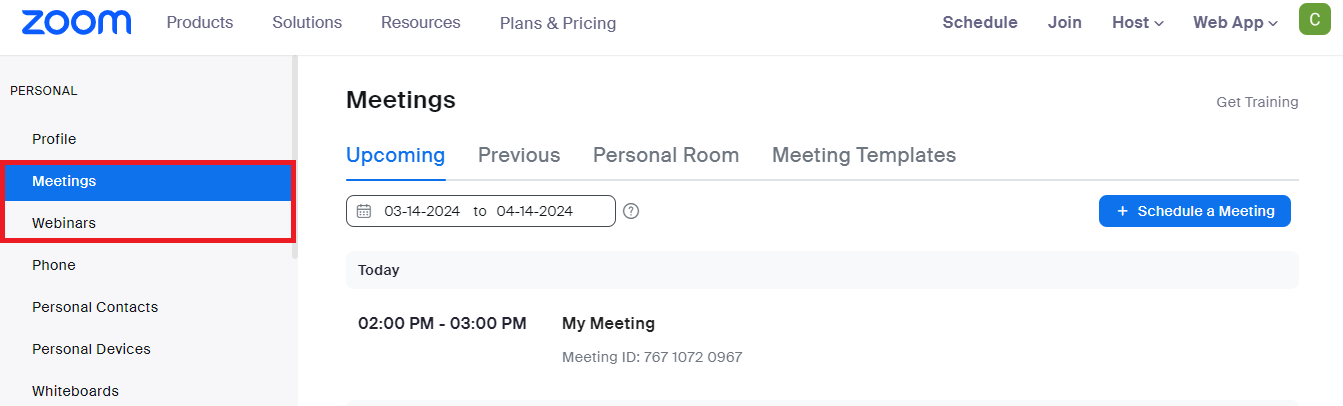Image resolution: width=1343 pixels, height=406 pixels.
Task: Open the green C profile avatar
Action: click(x=1314, y=19)
